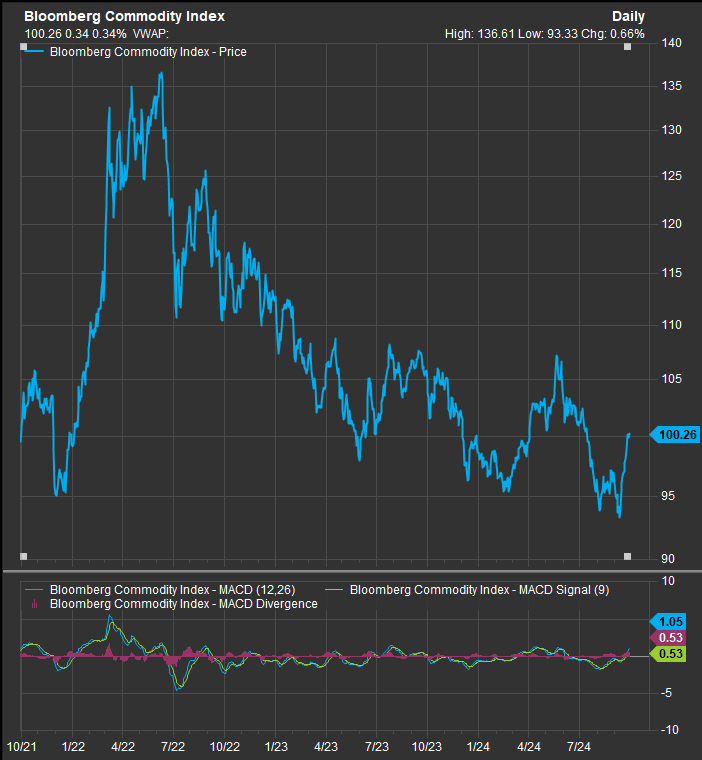Click the green MACD Signal legend line swatch
The image size is (702, 760).
(334, 590)
